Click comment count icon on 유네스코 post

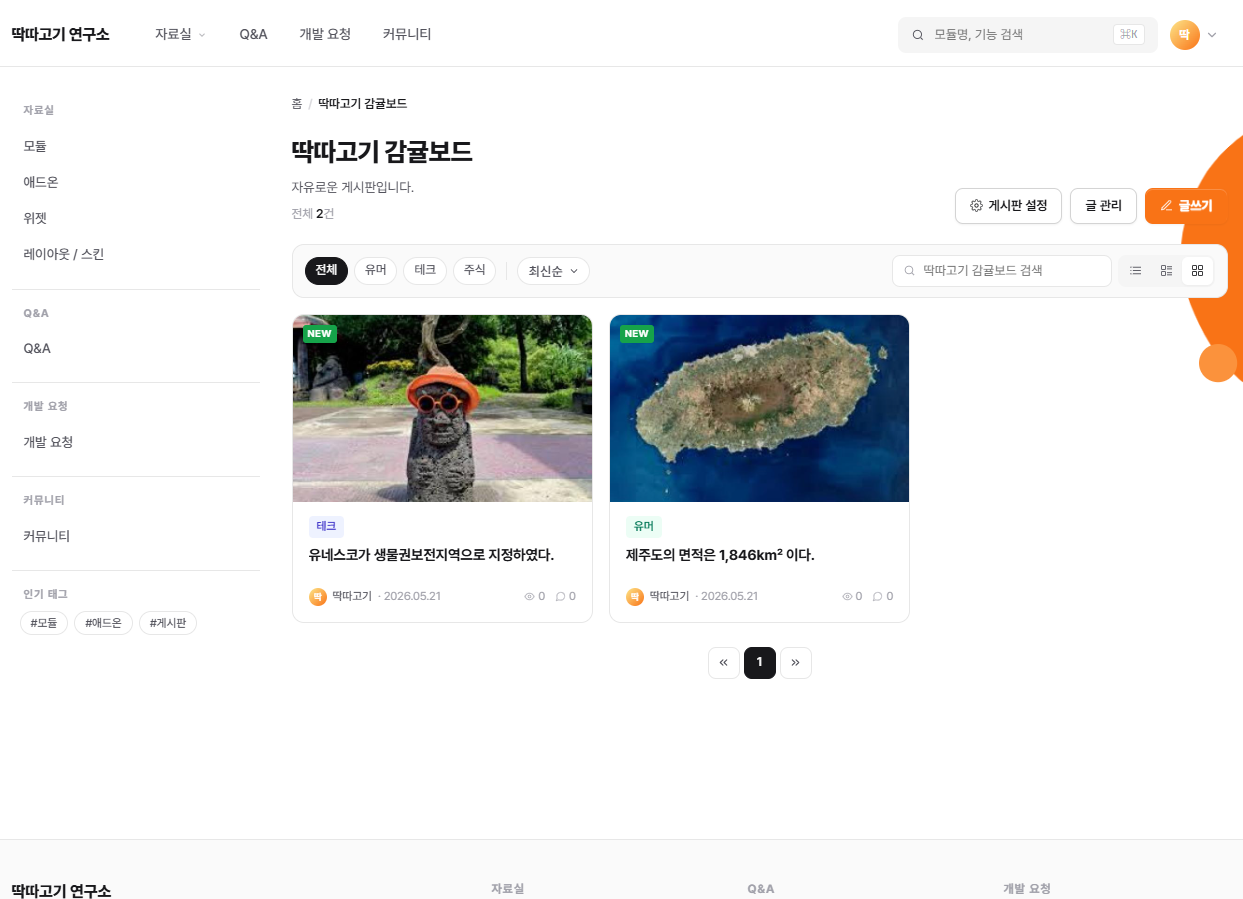(561, 597)
